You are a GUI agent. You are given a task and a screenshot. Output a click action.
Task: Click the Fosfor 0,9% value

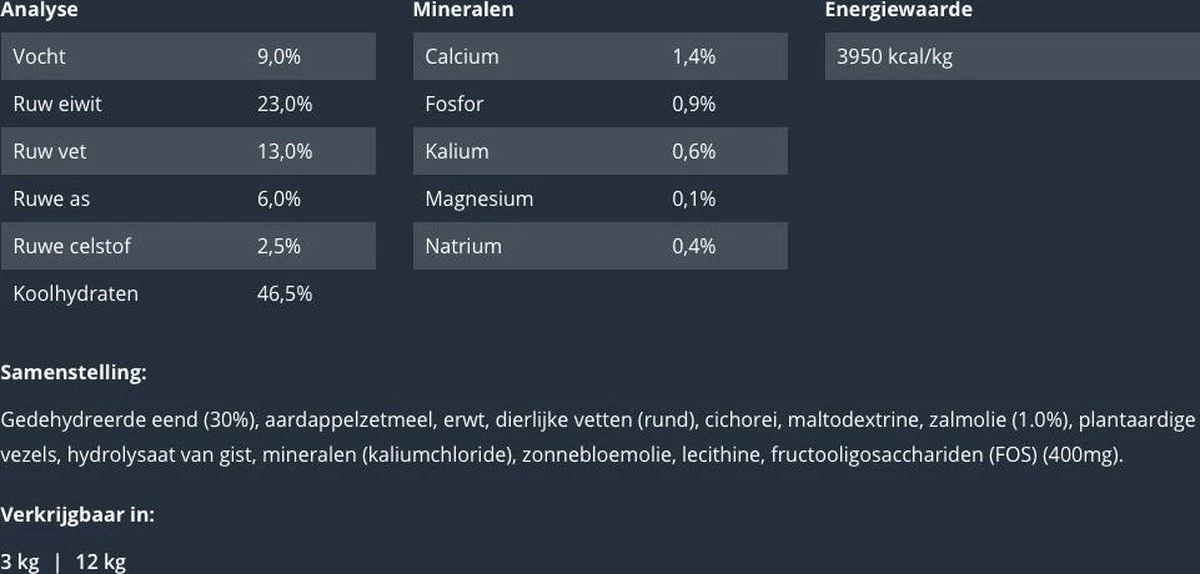pos(693,104)
